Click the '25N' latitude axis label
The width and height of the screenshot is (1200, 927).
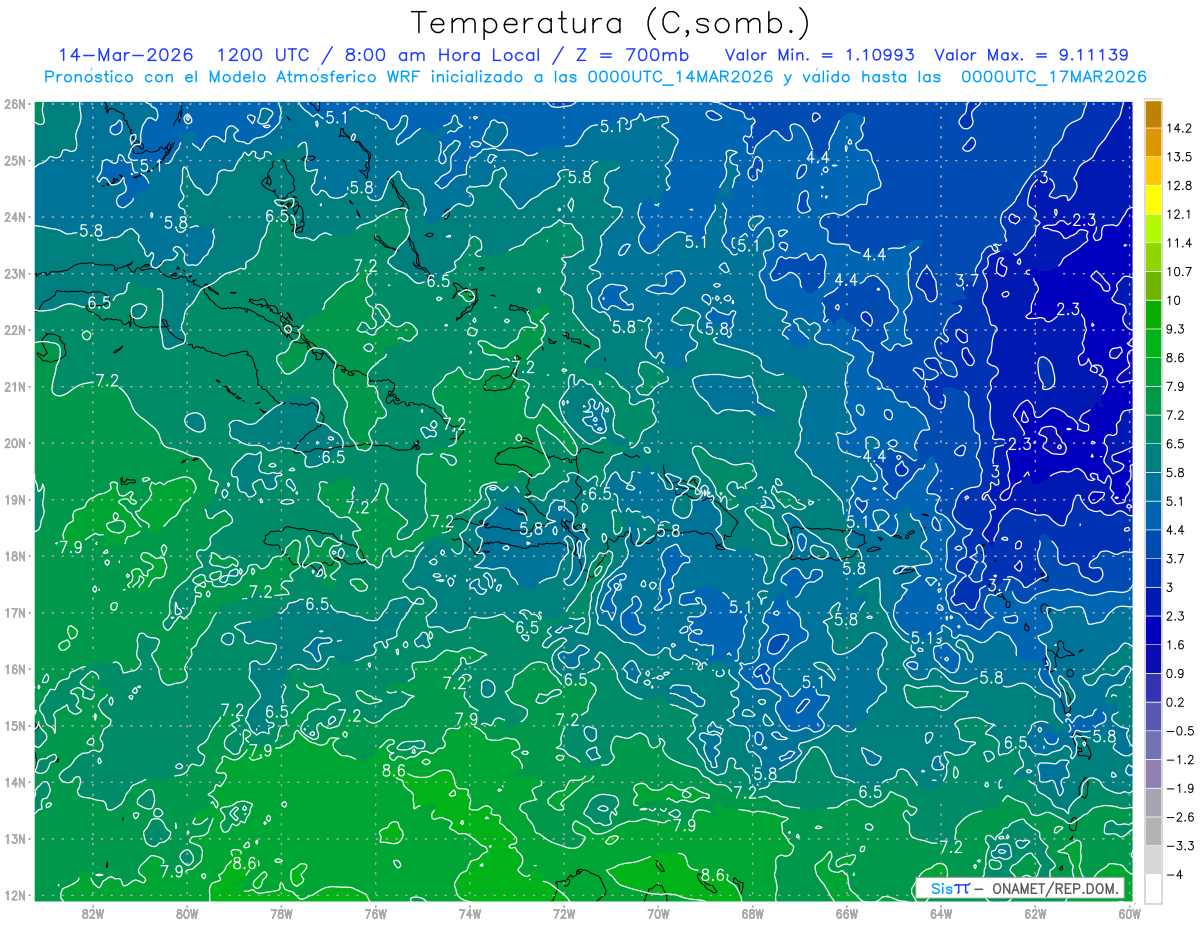click(15, 160)
